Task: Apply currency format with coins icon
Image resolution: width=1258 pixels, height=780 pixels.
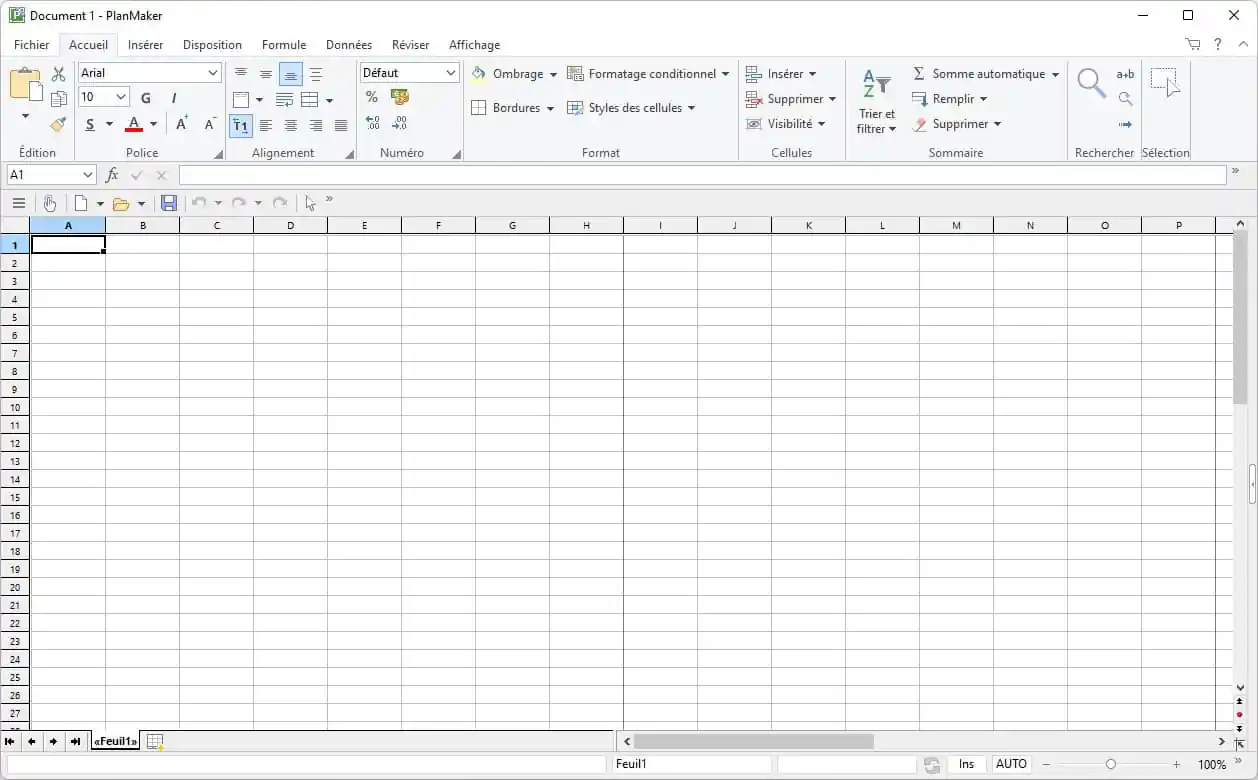Action: point(400,97)
